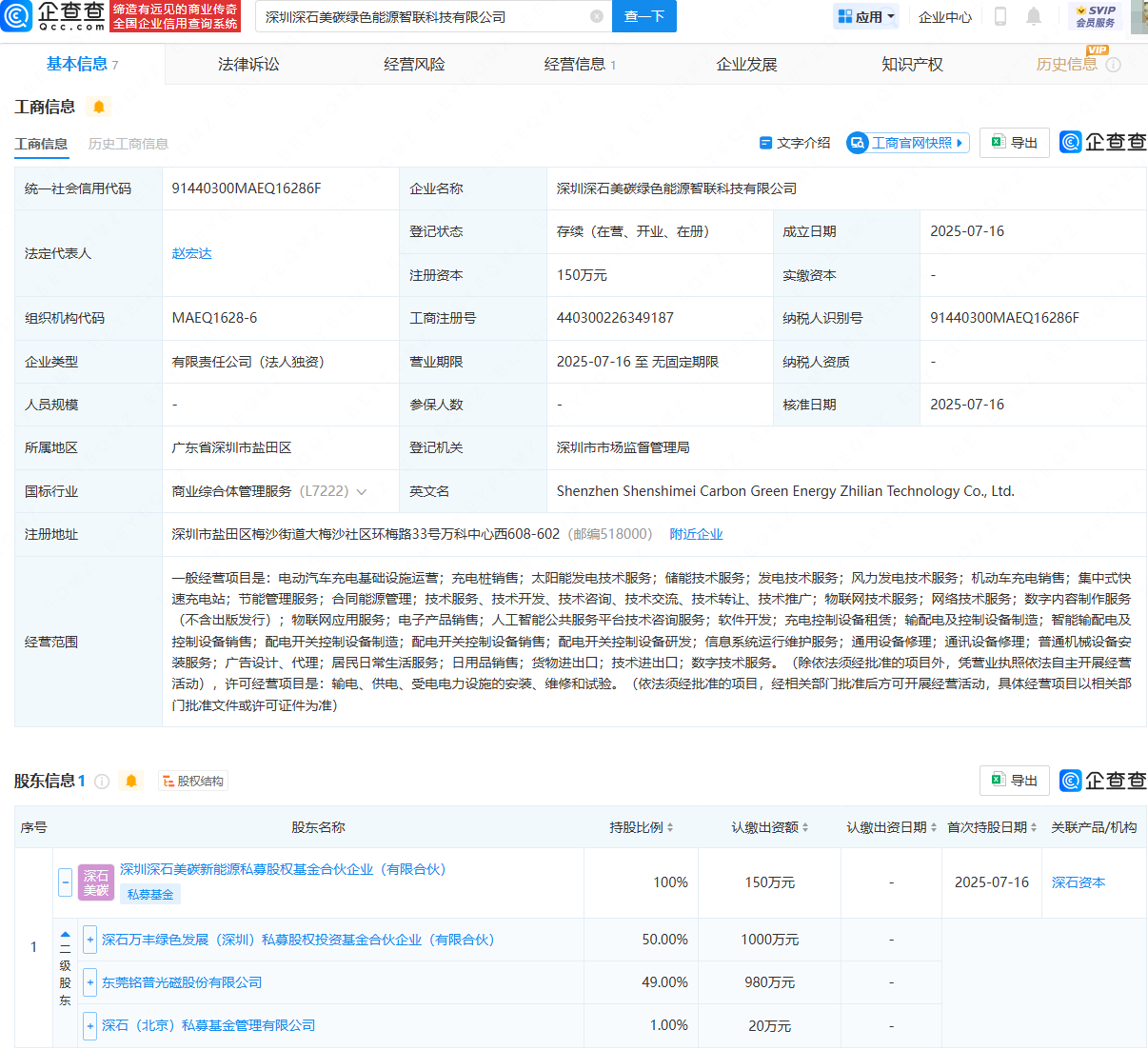1148x1050 pixels.
Task: Click the 企查查 watermark logo beside the 工商信息 导出 button
Action: click(x=1103, y=142)
